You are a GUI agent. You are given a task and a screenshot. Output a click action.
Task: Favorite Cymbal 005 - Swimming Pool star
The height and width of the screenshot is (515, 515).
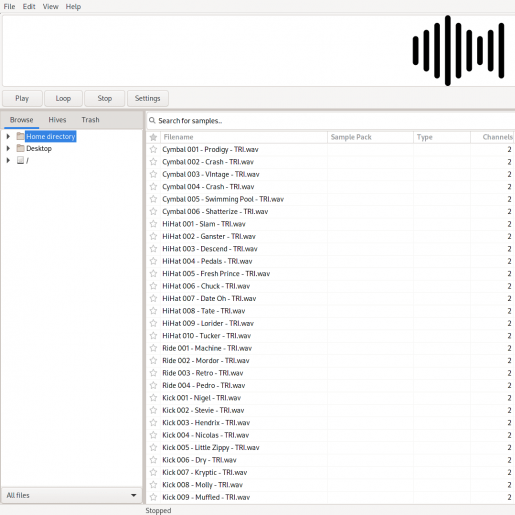tap(153, 199)
